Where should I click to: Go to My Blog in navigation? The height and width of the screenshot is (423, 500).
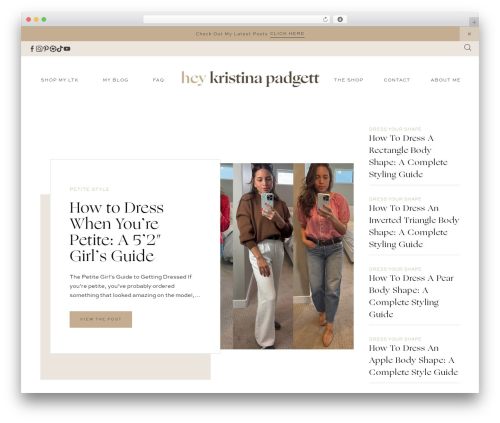click(115, 80)
